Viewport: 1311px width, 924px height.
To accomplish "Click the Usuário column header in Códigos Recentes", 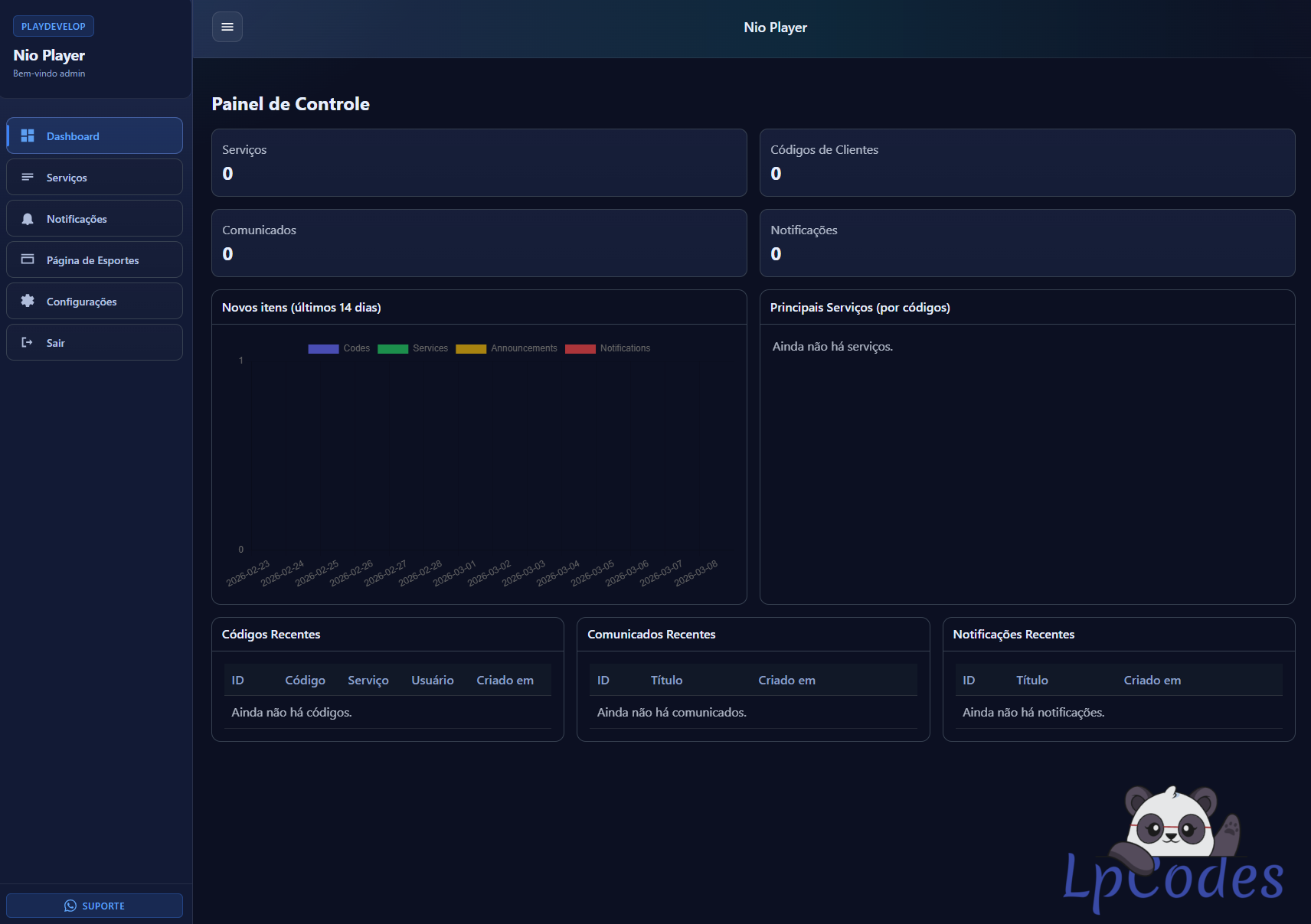I will 432,680.
